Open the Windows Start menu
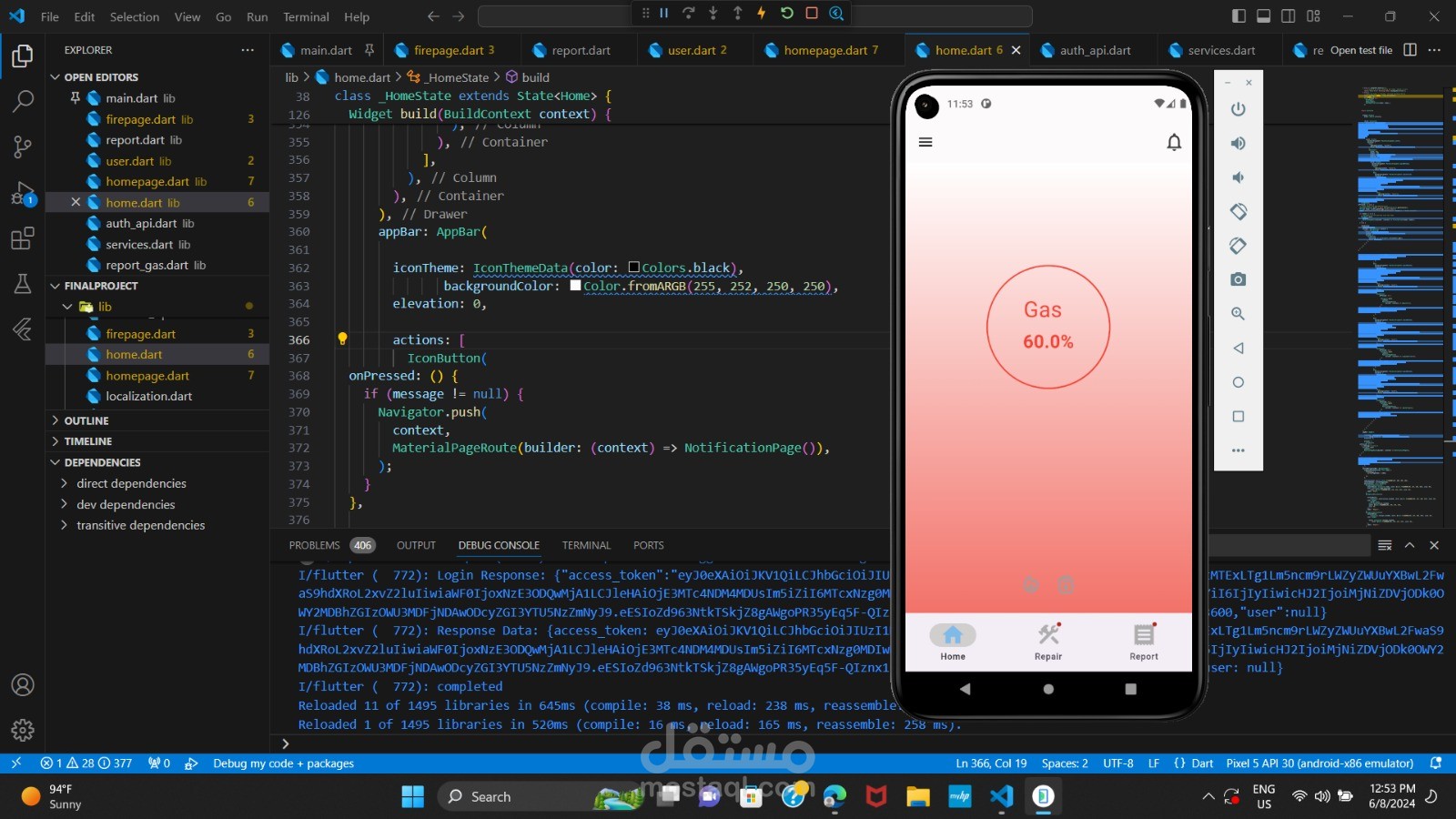 pos(412,796)
